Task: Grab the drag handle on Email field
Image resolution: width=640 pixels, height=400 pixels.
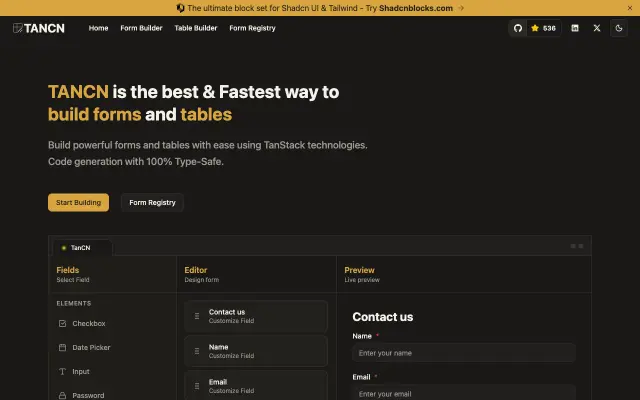Action: click(197, 386)
